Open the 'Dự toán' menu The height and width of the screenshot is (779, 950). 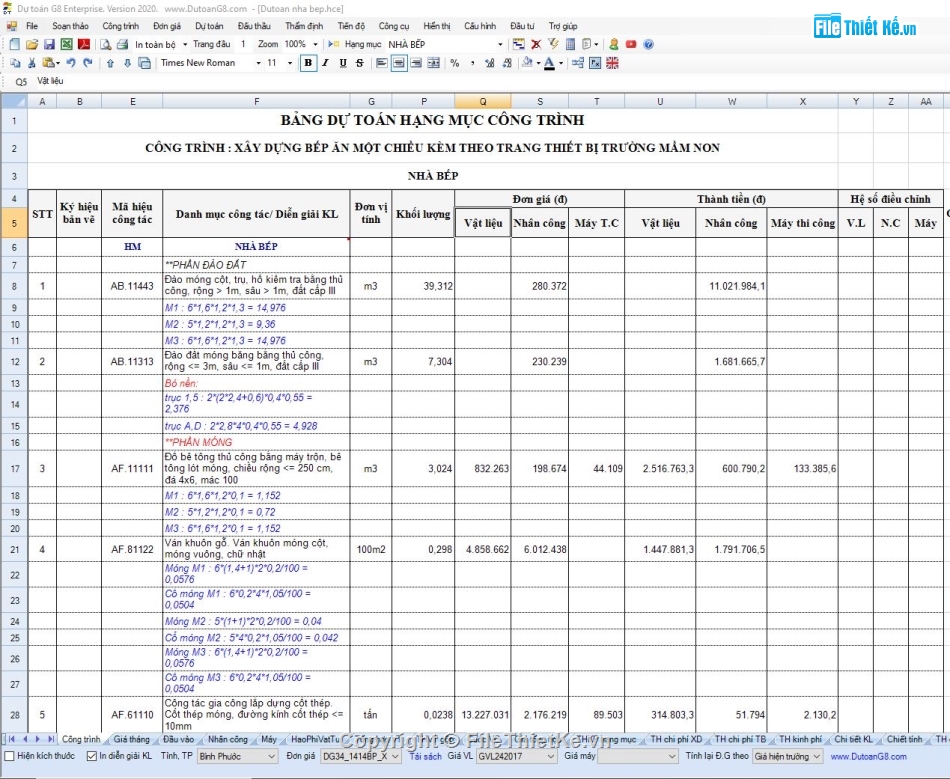pyautogui.click(x=209, y=26)
